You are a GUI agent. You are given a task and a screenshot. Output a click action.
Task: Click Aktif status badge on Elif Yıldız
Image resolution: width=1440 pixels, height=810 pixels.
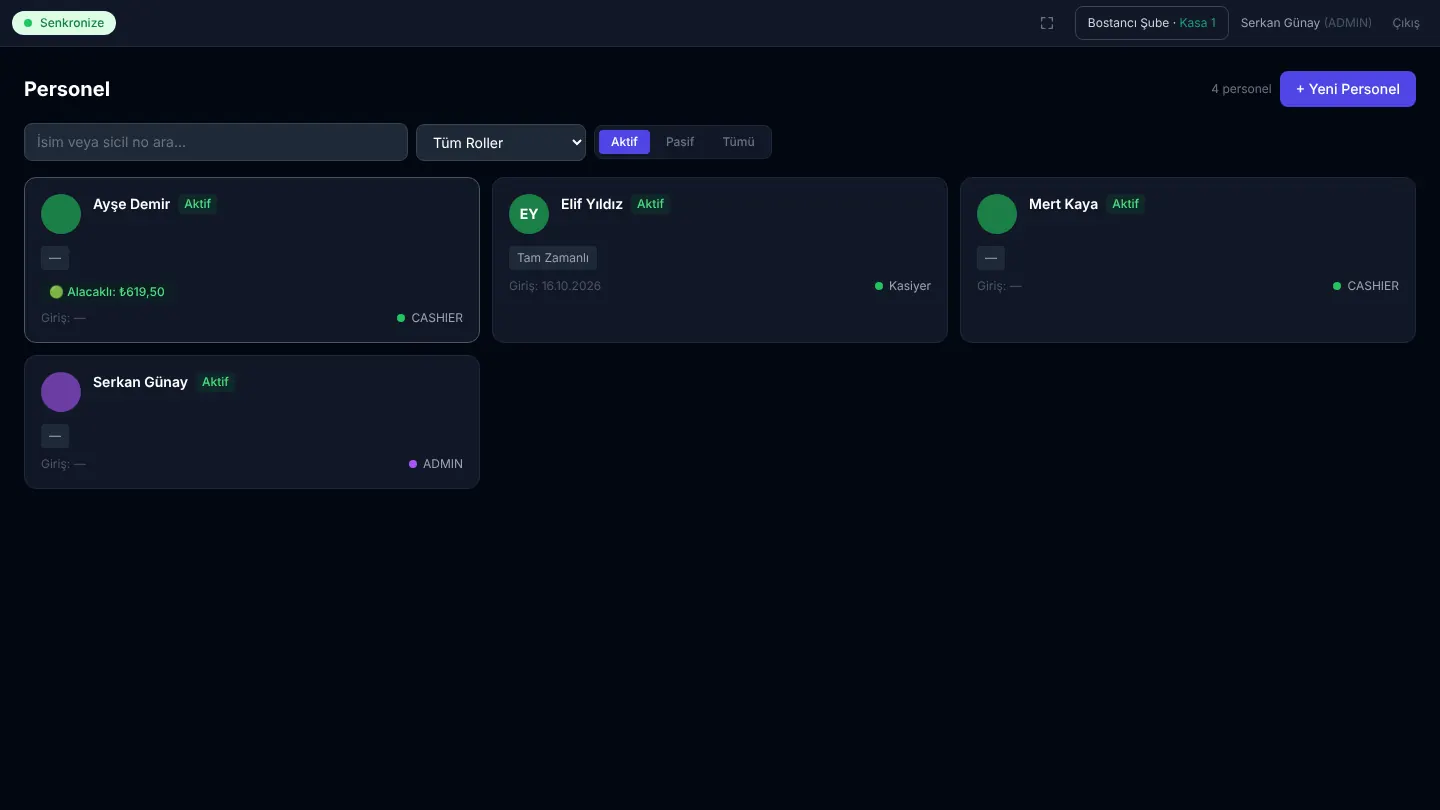[x=650, y=204]
